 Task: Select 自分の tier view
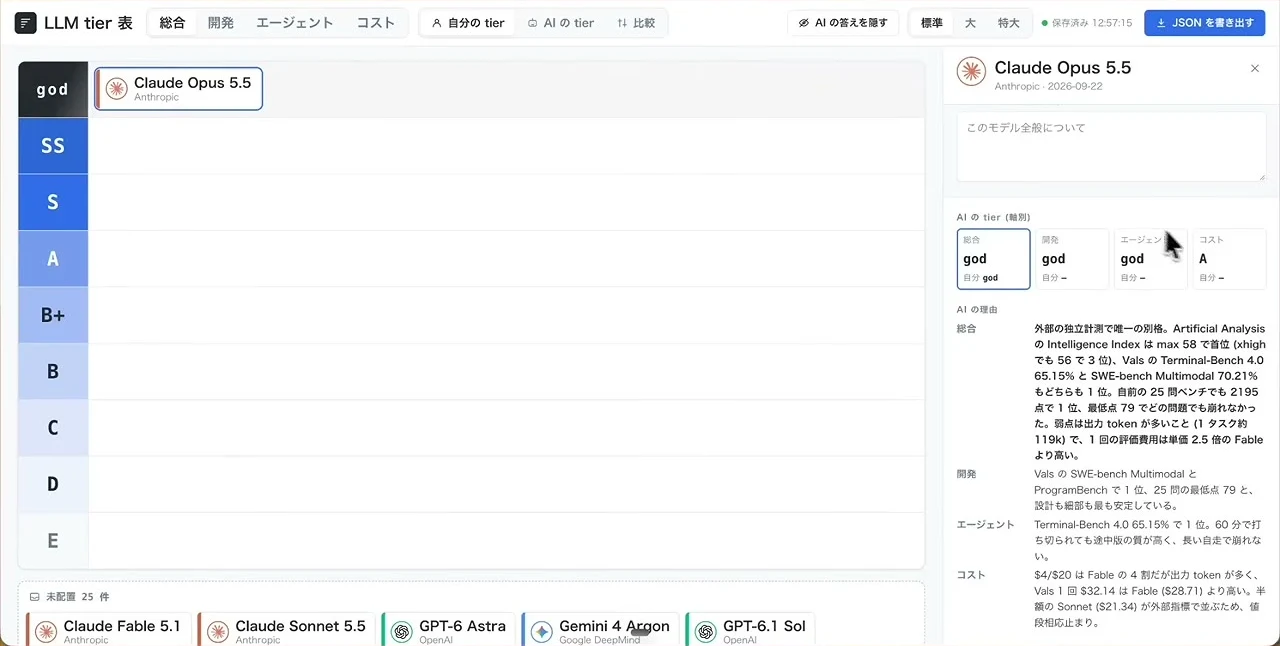click(468, 23)
